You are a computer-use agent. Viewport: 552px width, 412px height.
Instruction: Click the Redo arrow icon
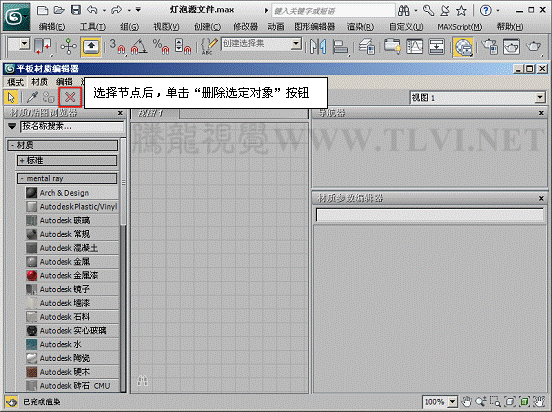pos(117,10)
